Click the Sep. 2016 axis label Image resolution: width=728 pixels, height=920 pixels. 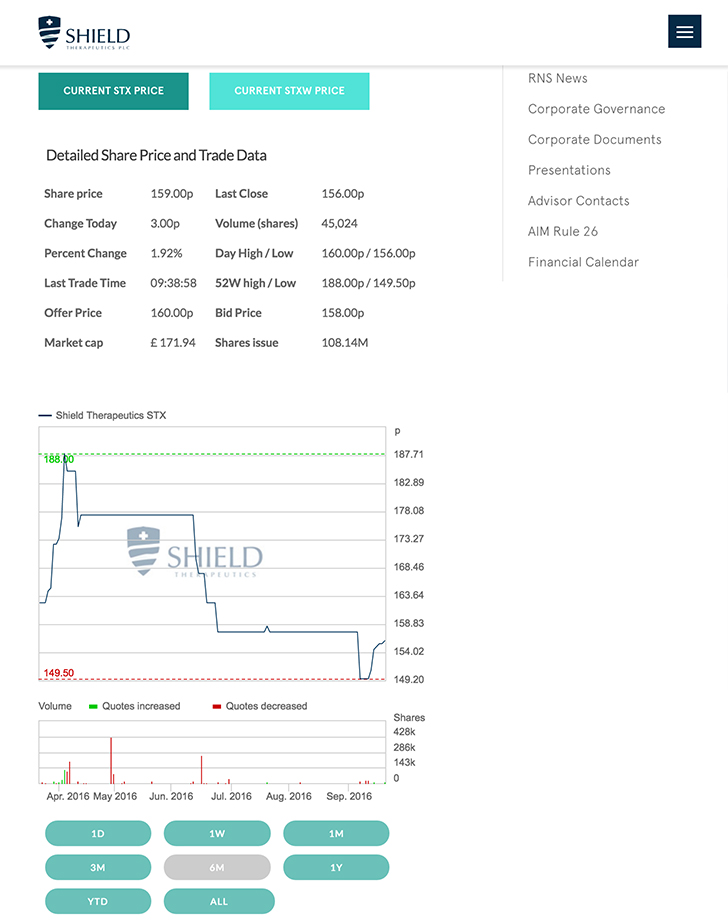click(349, 796)
